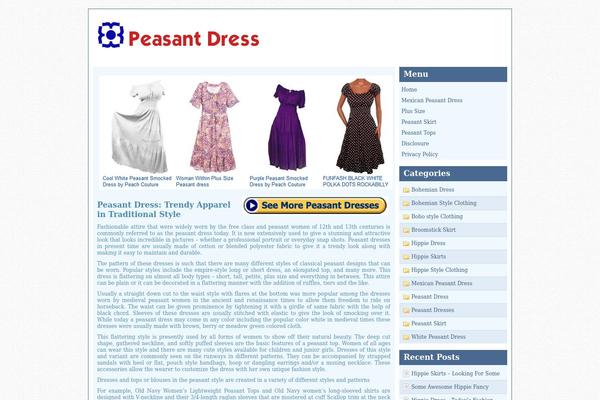Click post icon beside Hippie Skirts recent post

(x=406, y=373)
